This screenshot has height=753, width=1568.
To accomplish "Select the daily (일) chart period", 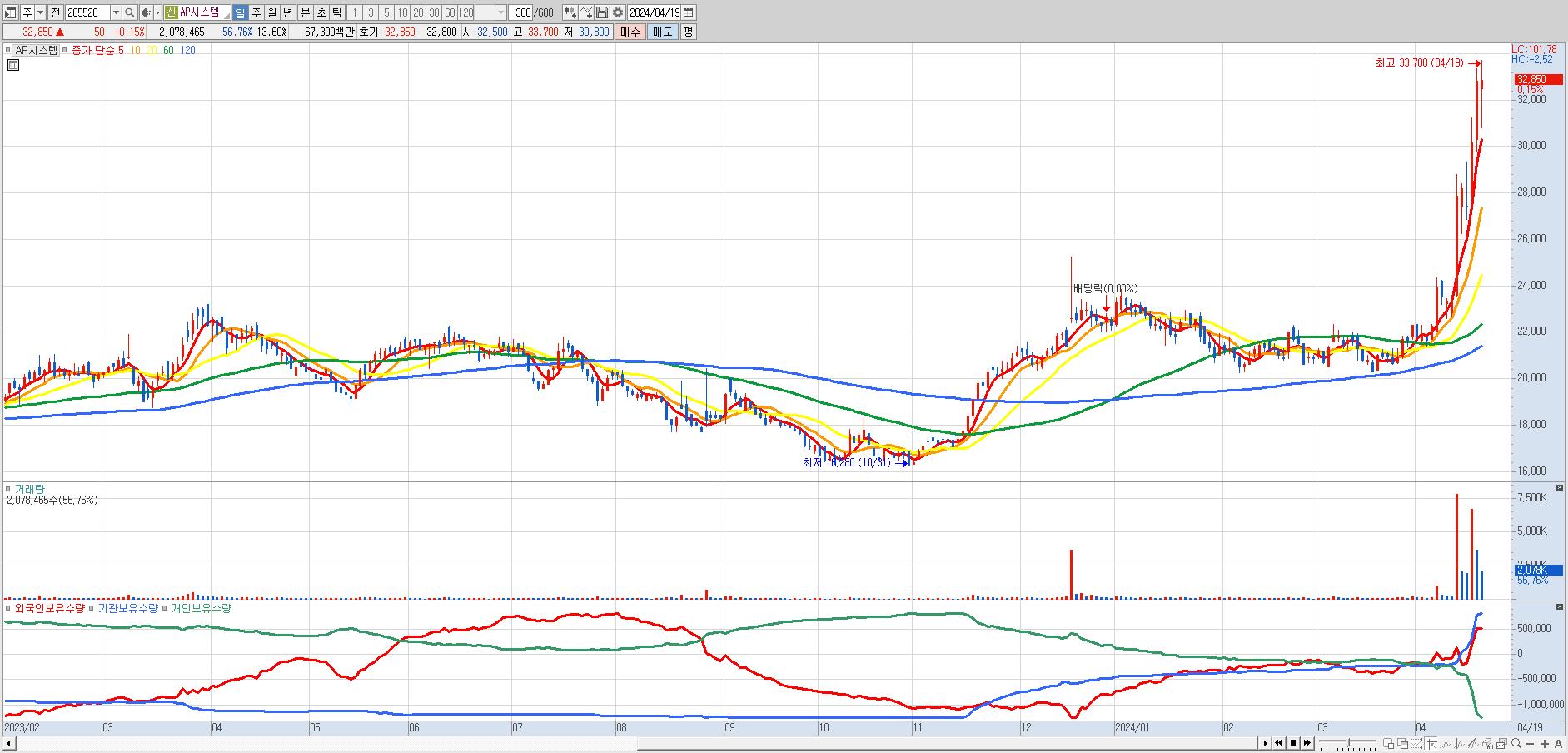I will [x=240, y=12].
